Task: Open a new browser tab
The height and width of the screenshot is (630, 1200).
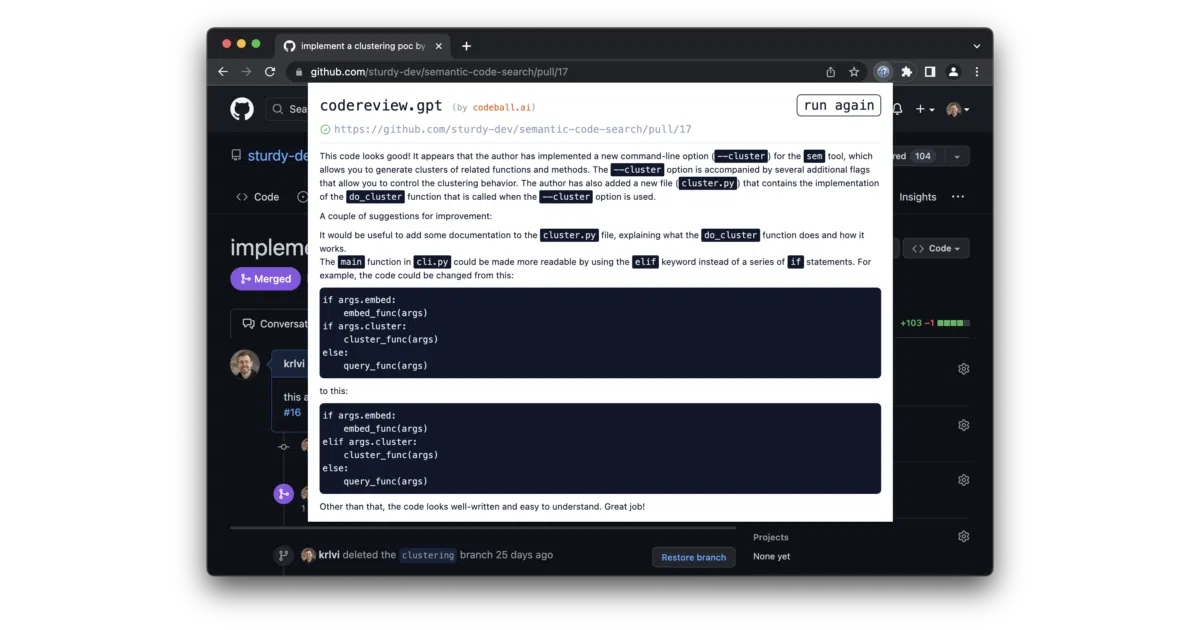Action: [466, 46]
